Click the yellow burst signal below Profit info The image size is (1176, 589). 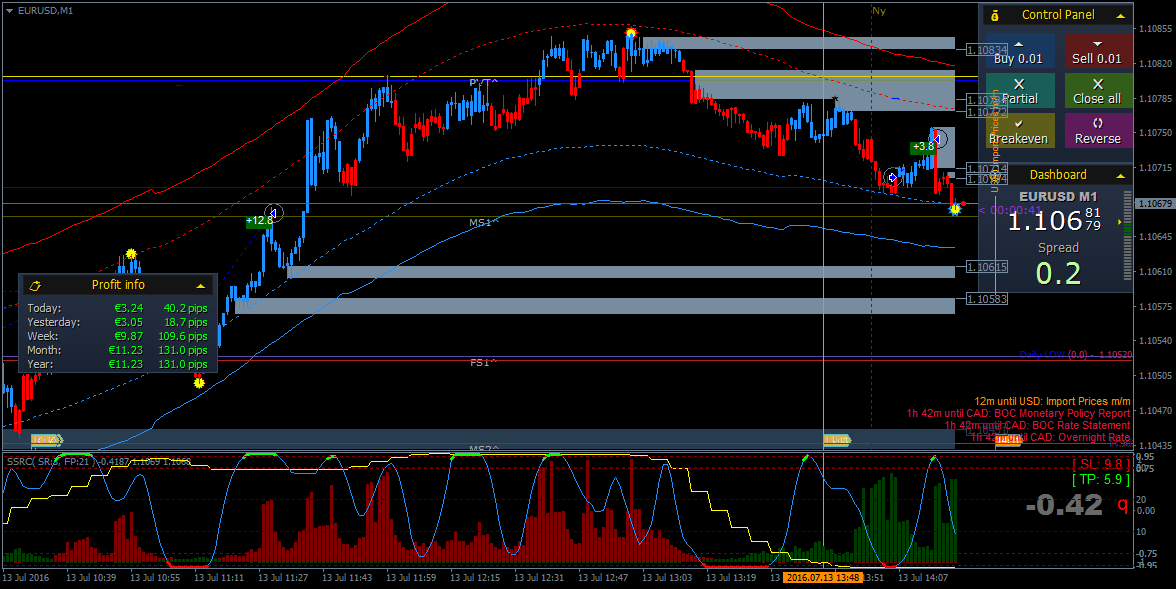199,383
